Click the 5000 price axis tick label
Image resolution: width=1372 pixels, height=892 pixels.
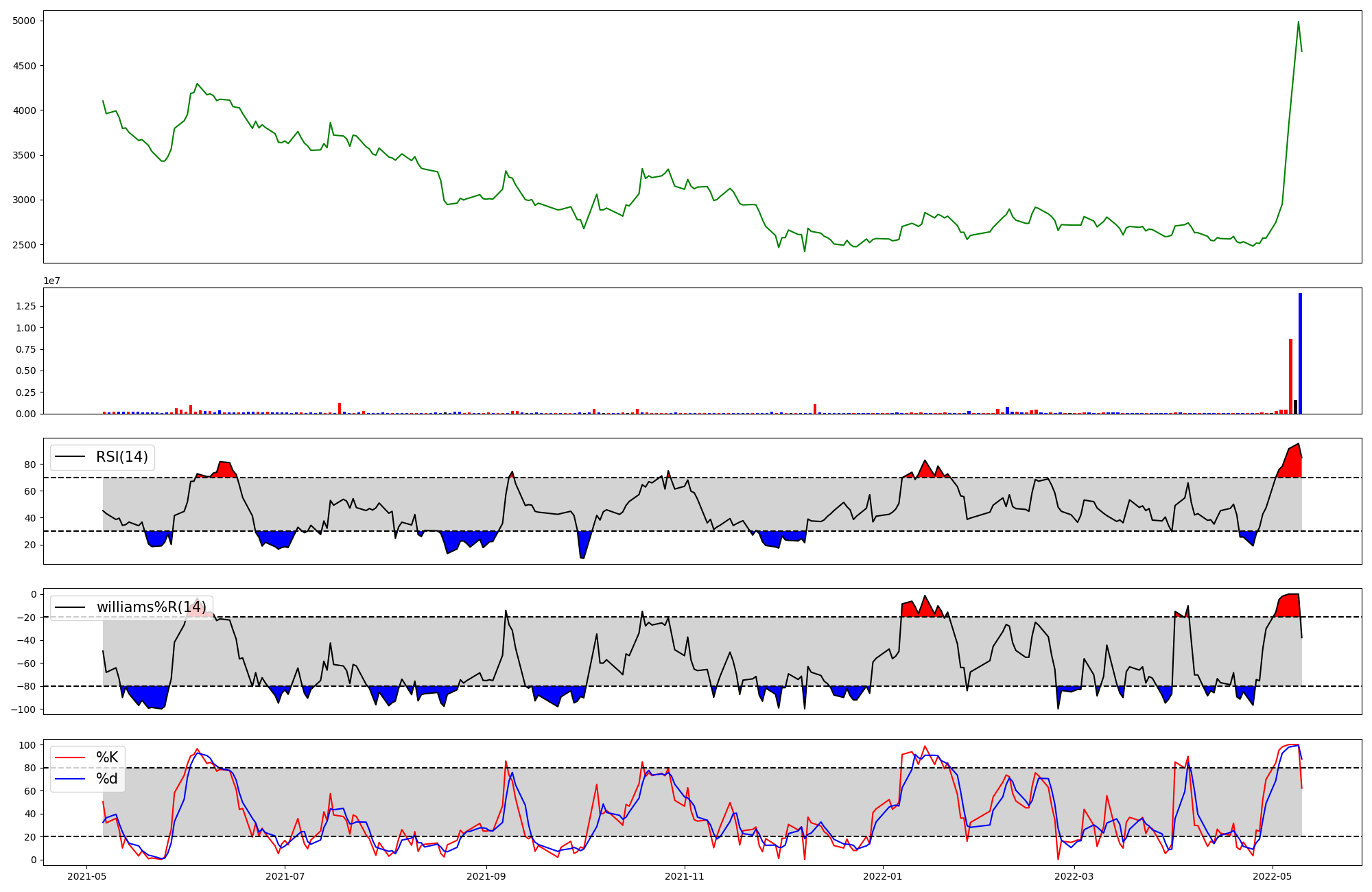(x=24, y=21)
